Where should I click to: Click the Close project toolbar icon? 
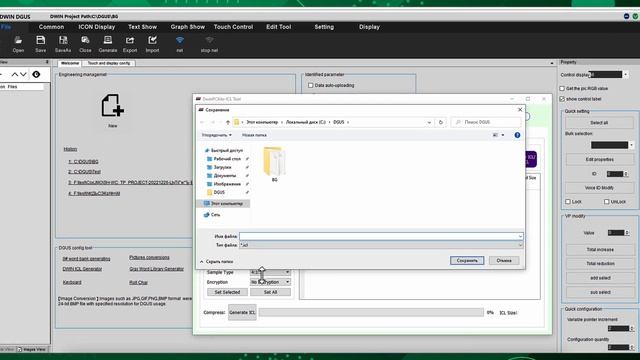(x=85, y=40)
